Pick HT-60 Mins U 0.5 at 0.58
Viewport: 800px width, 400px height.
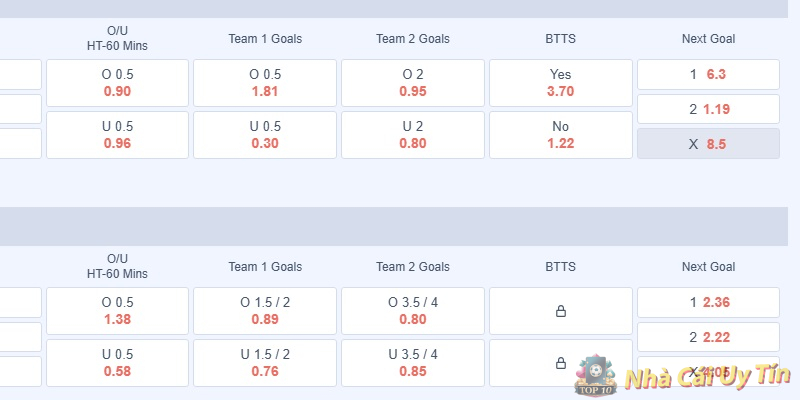pyautogui.click(x=117, y=363)
